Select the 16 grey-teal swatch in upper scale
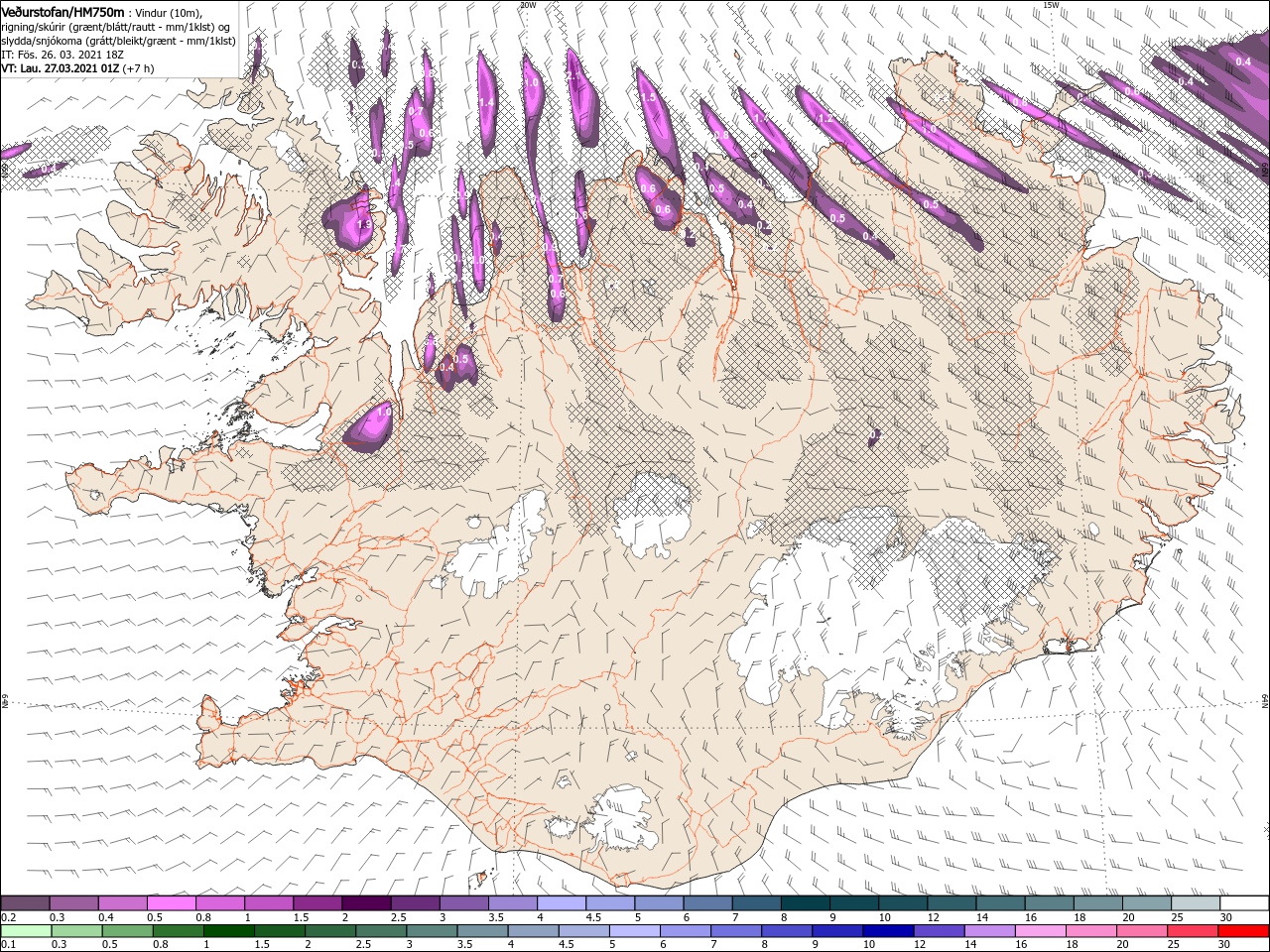This screenshot has height=952, width=1270. (1050, 903)
